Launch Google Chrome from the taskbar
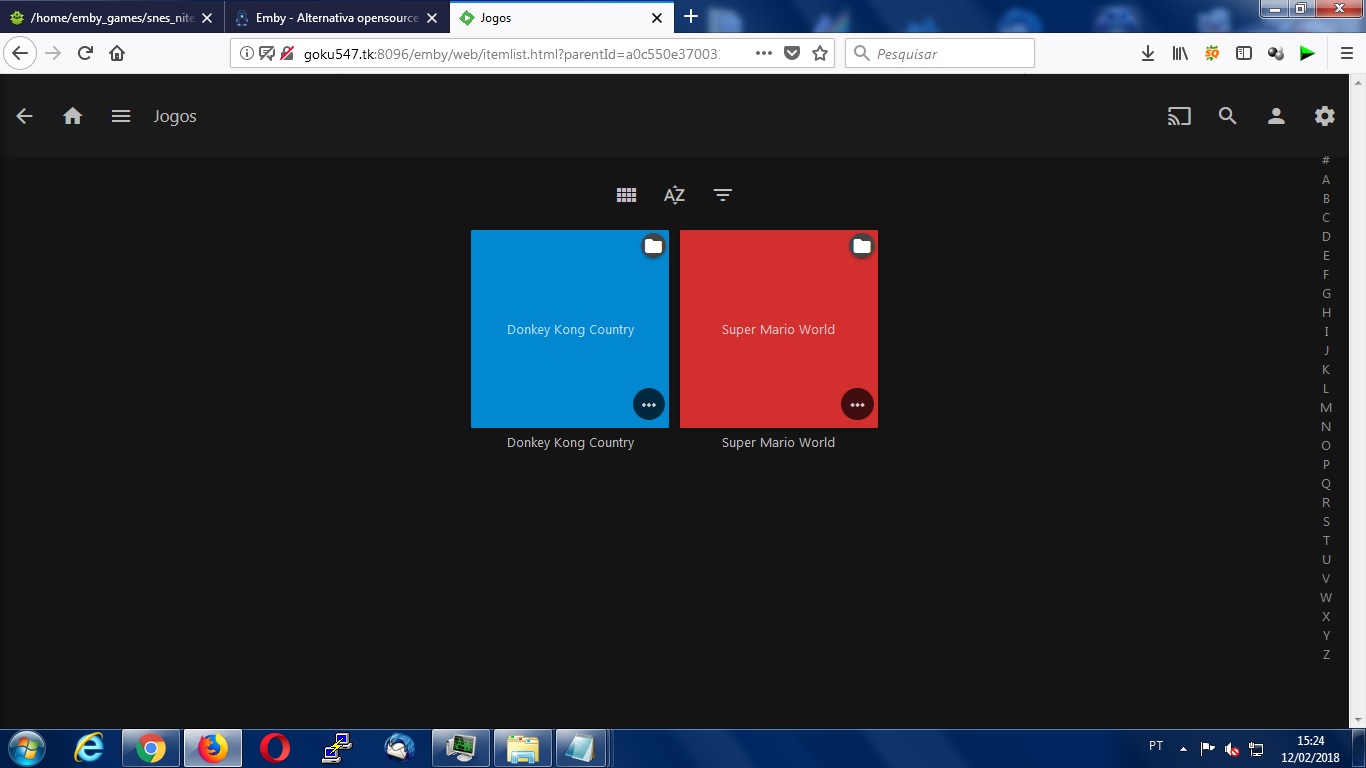This screenshot has height=768, width=1366. click(x=151, y=747)
